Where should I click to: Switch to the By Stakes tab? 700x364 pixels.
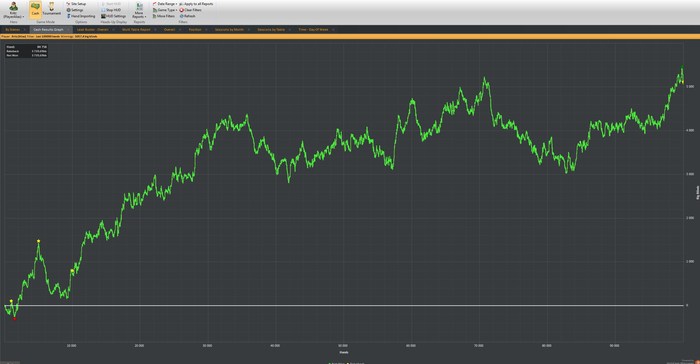point(12,29)
